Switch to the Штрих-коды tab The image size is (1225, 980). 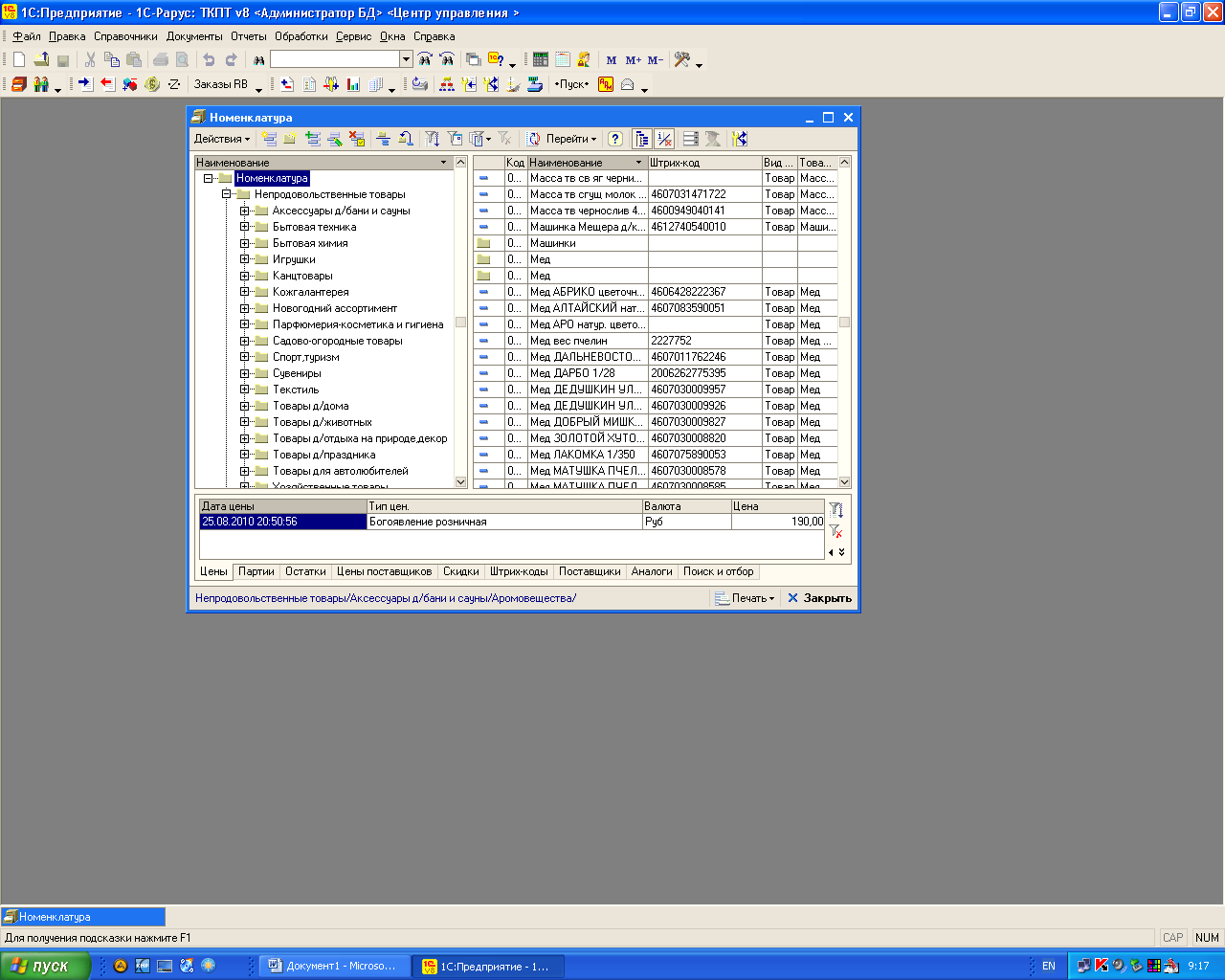tap(519, 571)
